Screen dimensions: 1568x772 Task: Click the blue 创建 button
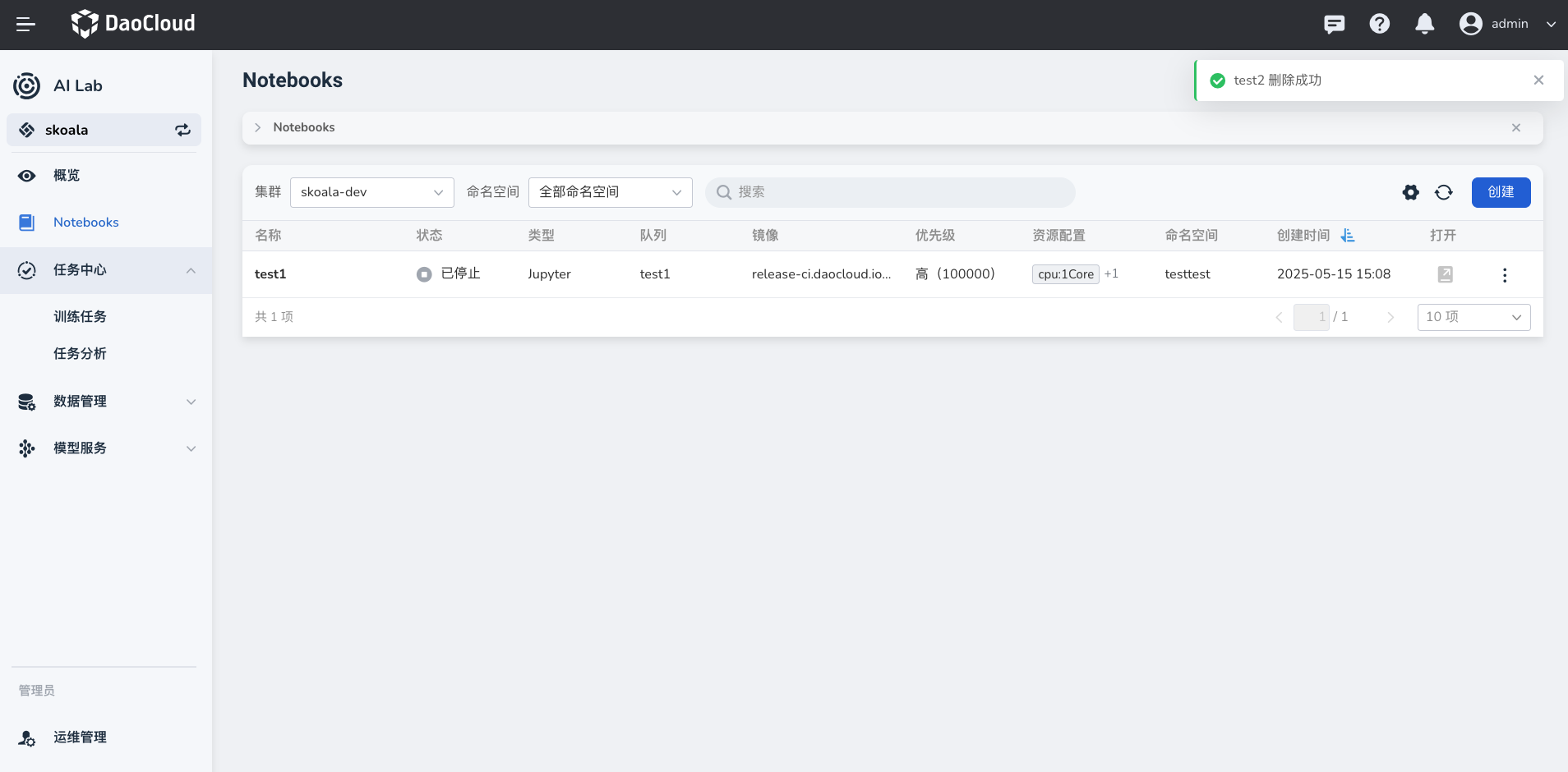[x=1500, y=192]
